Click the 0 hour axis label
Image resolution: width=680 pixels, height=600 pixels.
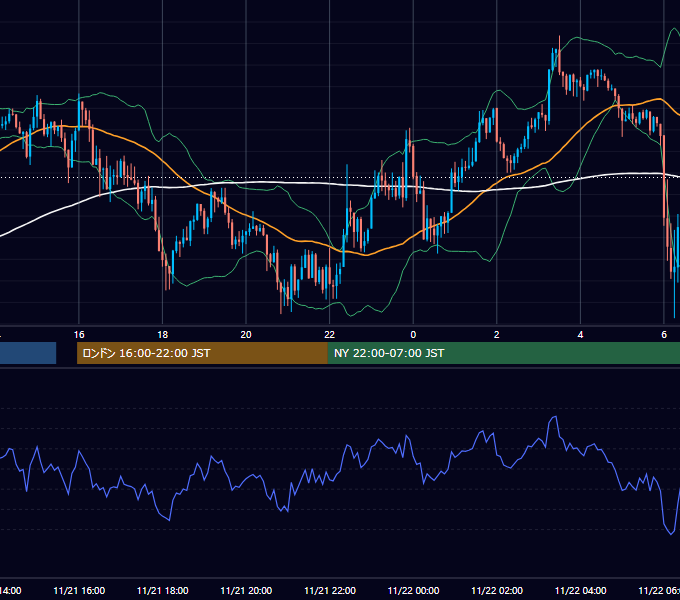pos(413,335)
